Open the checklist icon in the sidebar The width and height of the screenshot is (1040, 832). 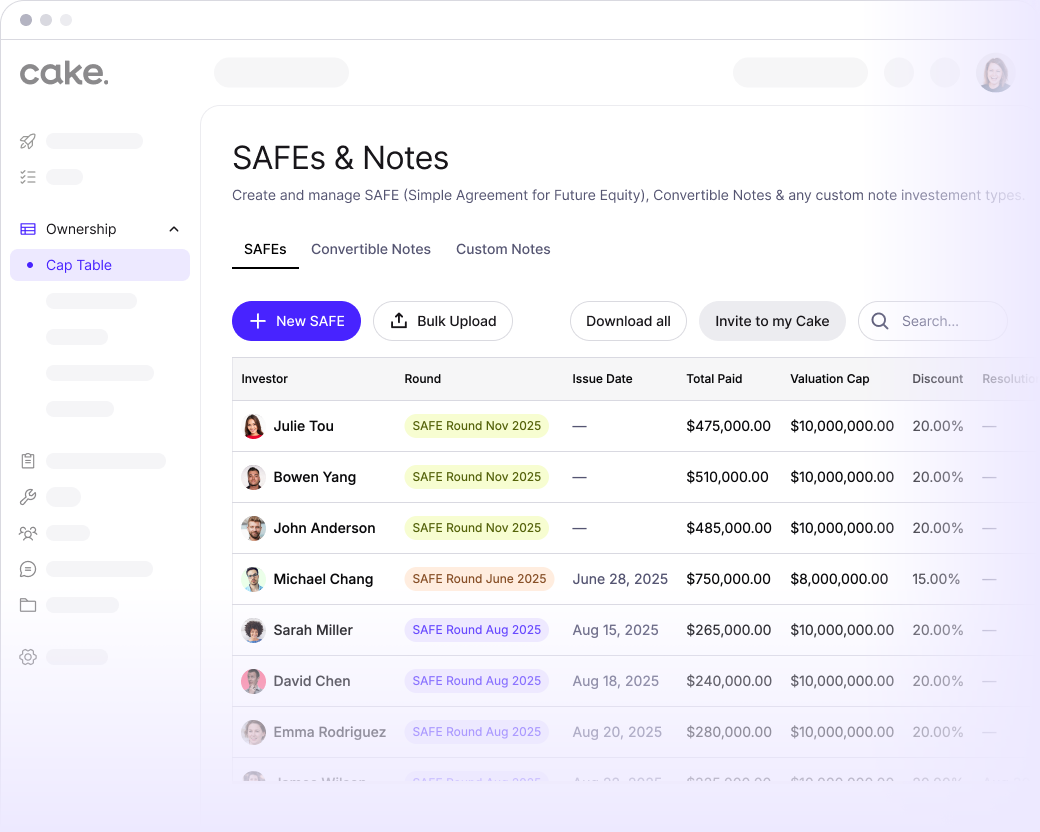(x=27, y=176)
